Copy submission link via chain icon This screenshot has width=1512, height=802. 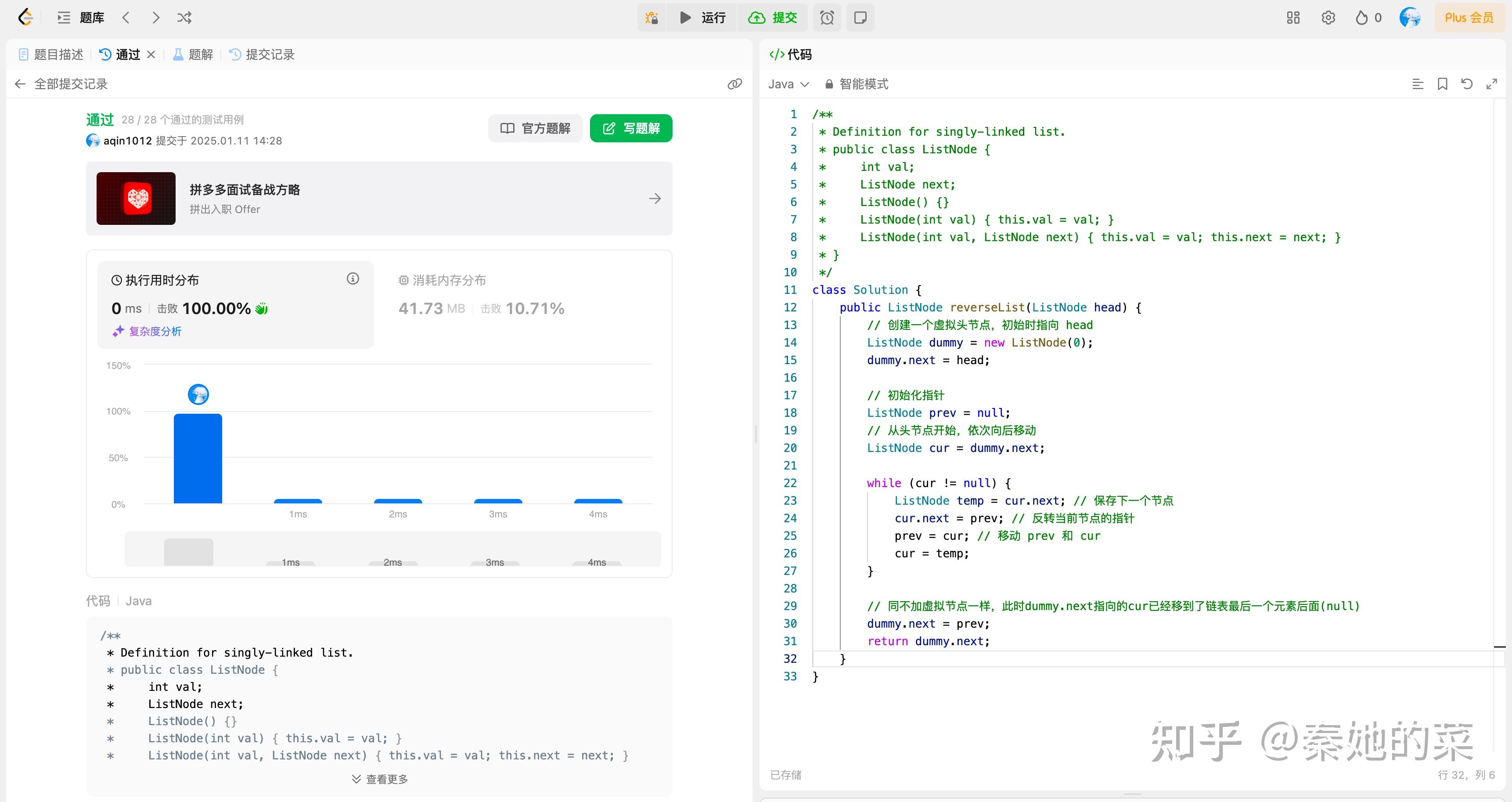point(734,84)
